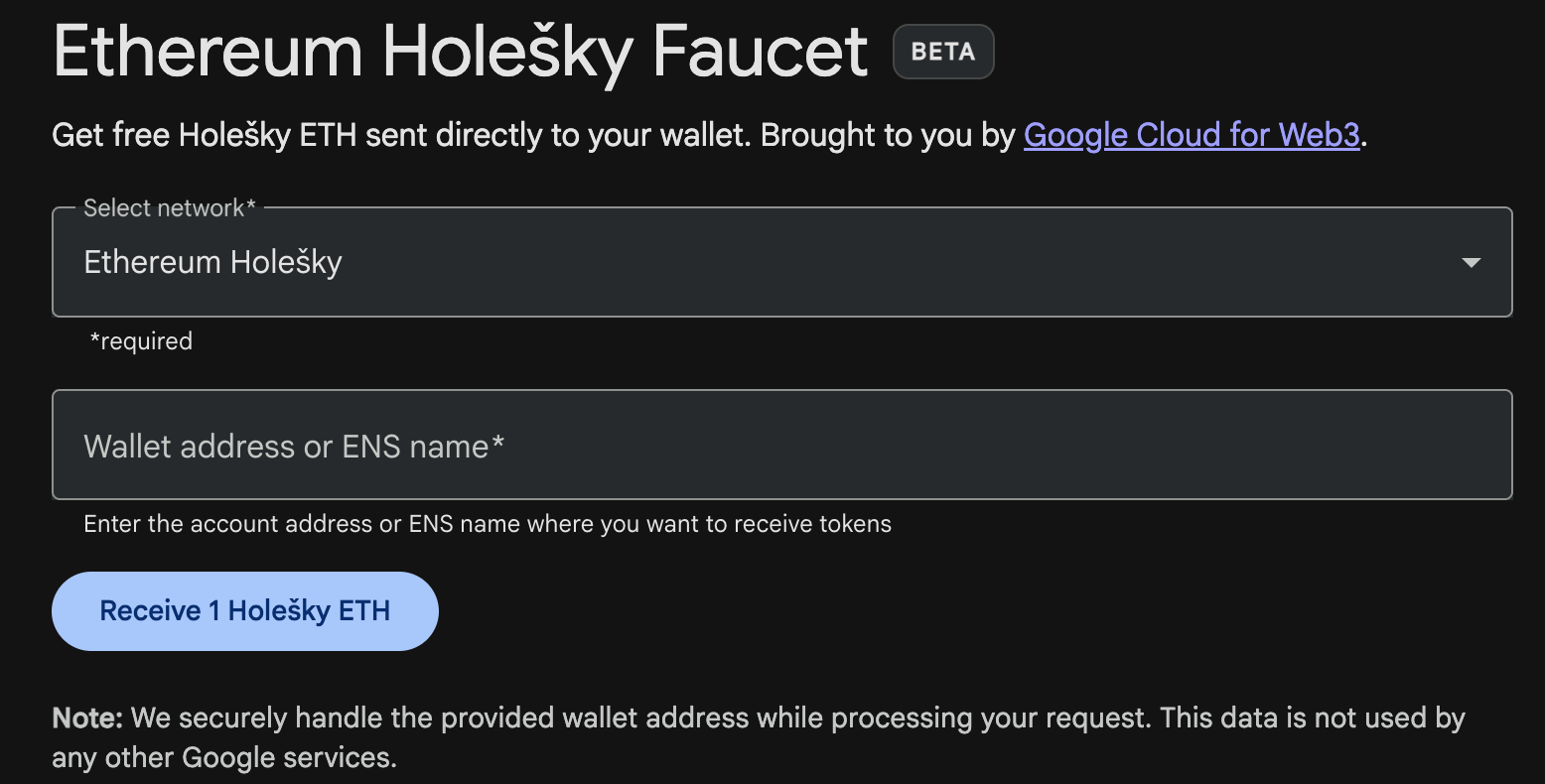Click the 'any other Google services' line
The image size is (1545, 784).
(x=224, y=758)
